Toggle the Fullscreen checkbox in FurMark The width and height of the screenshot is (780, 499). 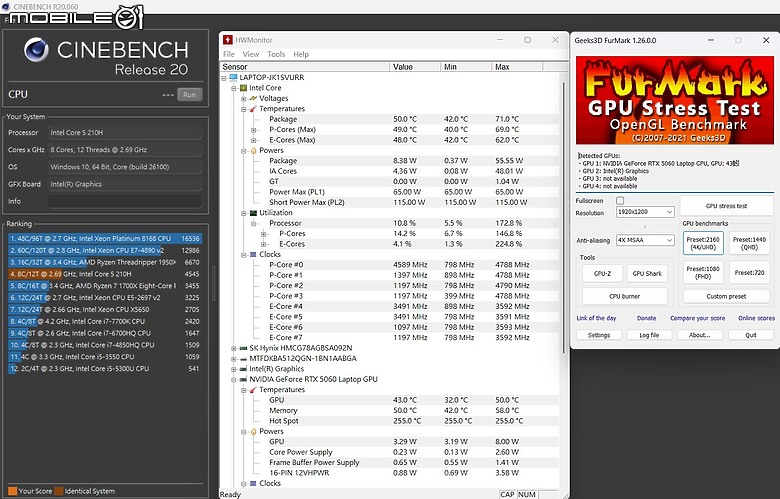pos(620,200)
